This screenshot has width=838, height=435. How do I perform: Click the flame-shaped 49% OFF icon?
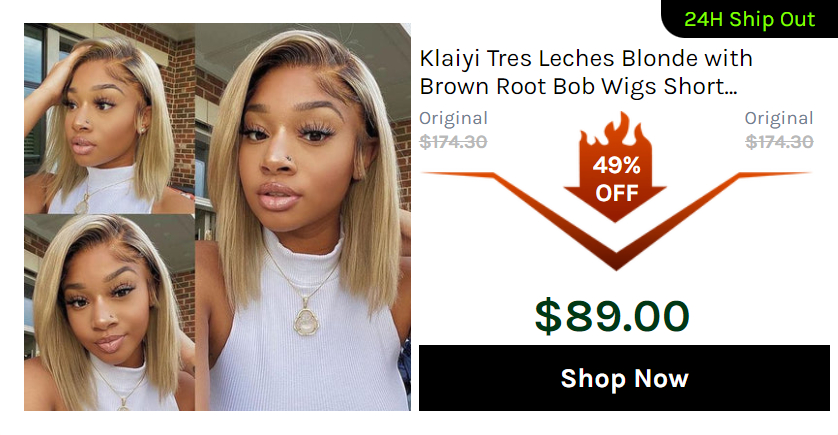[x=616, y=167]
